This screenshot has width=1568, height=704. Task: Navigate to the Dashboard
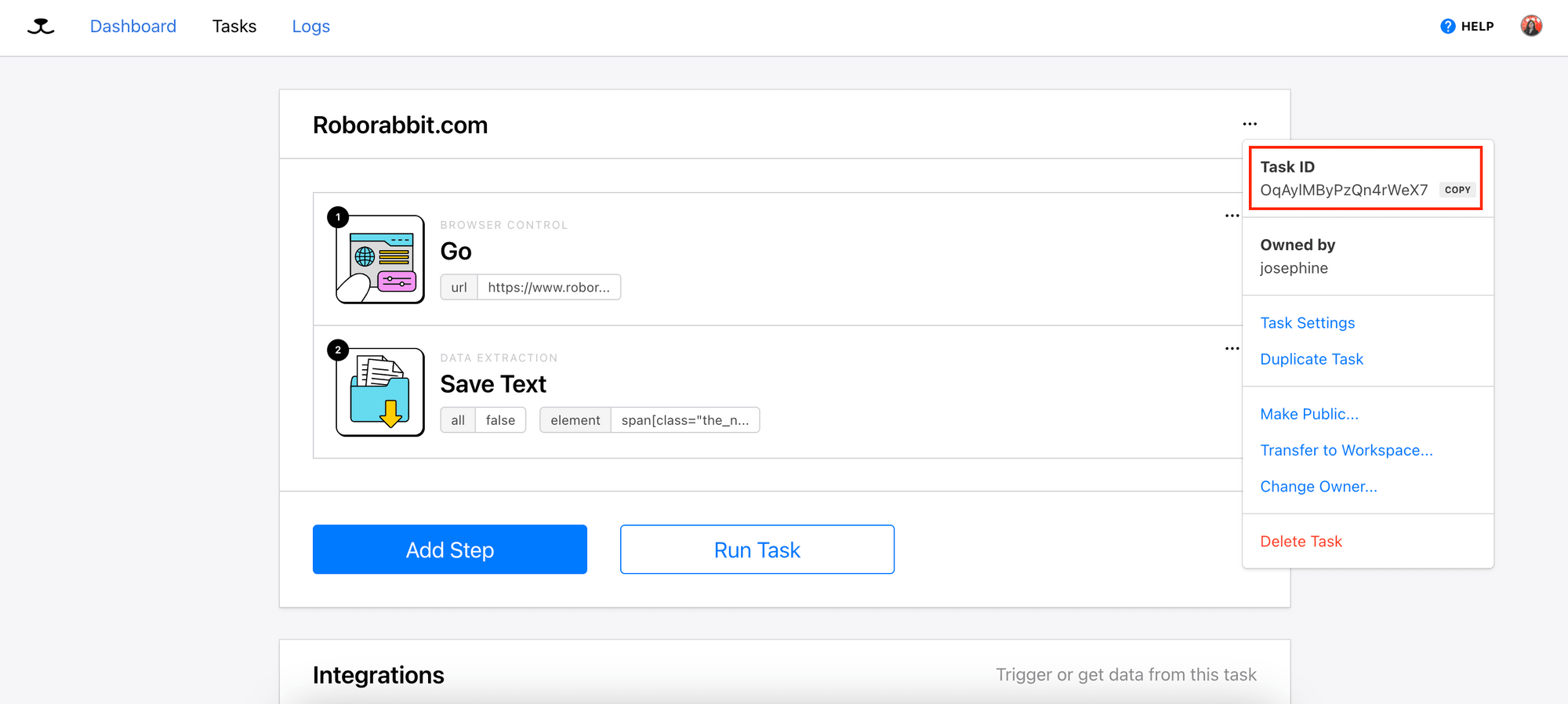click(x=132, y=26)
